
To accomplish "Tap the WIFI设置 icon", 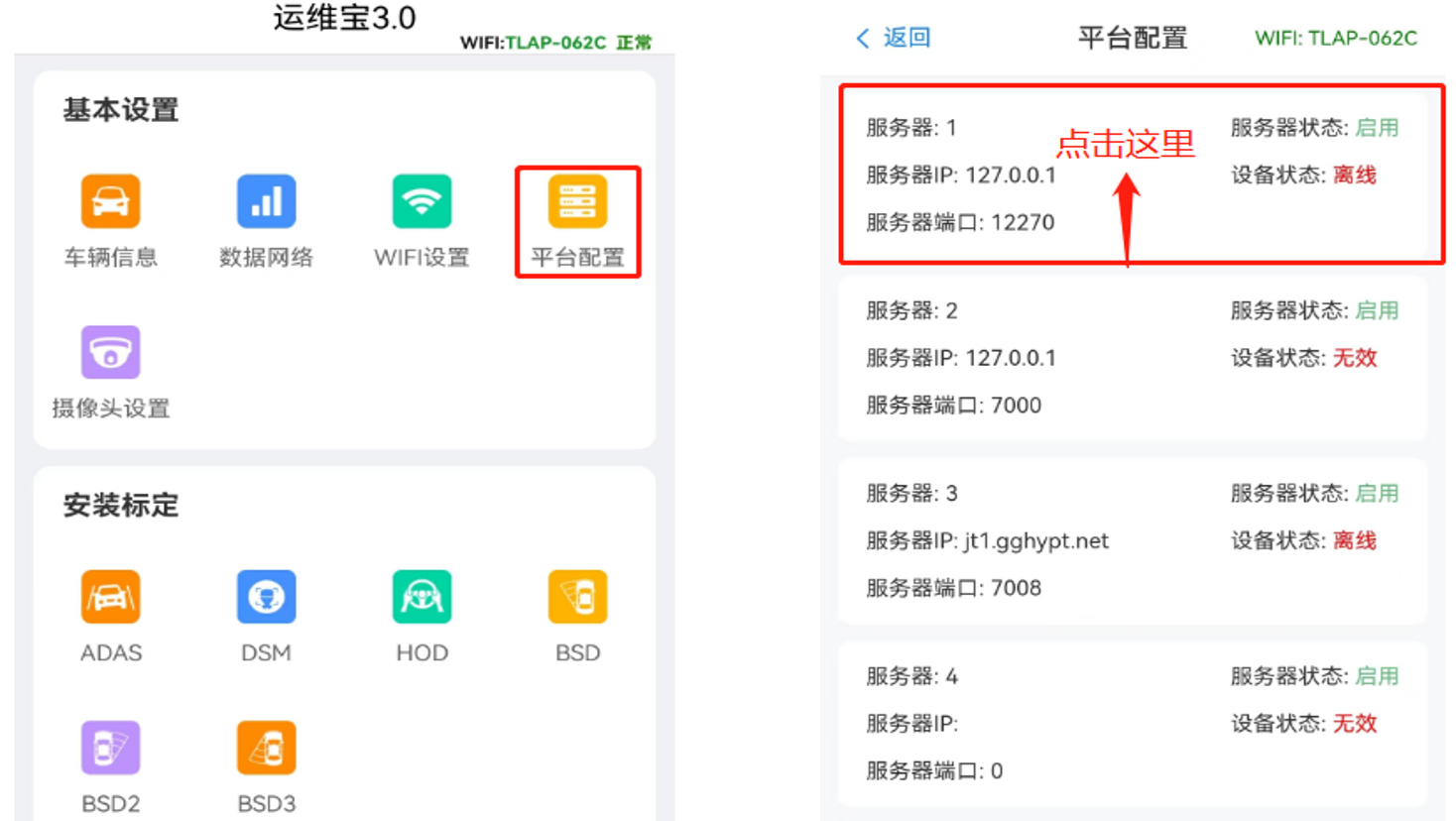I will (422, 202).
